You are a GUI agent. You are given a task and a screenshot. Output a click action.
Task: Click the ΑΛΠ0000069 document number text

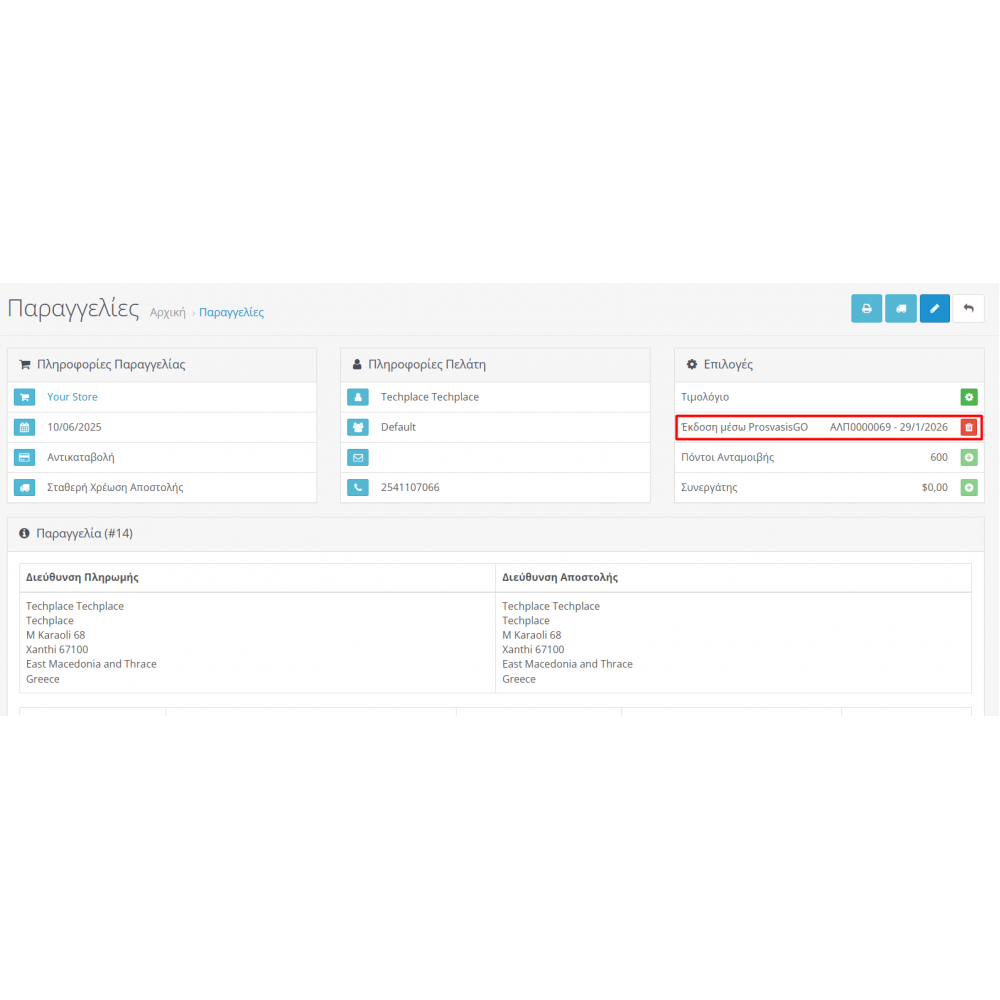coord(860,427)
